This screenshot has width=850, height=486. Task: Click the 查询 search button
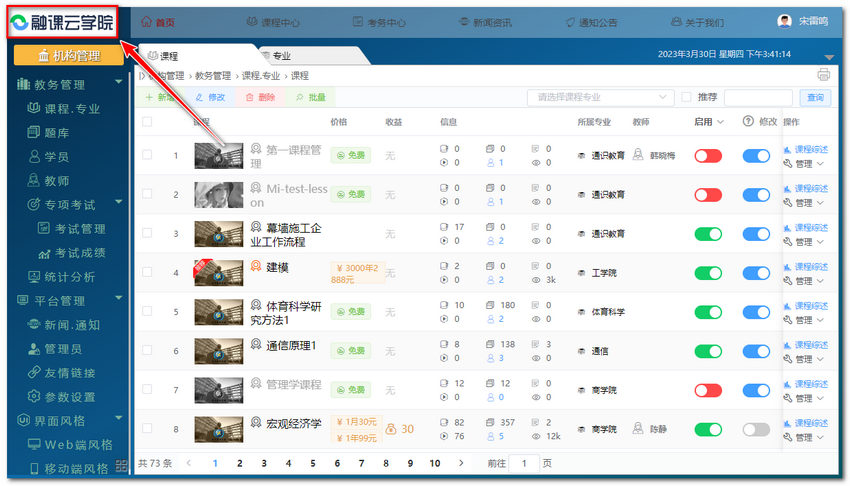pyautogui.click(x=815, y=97)
